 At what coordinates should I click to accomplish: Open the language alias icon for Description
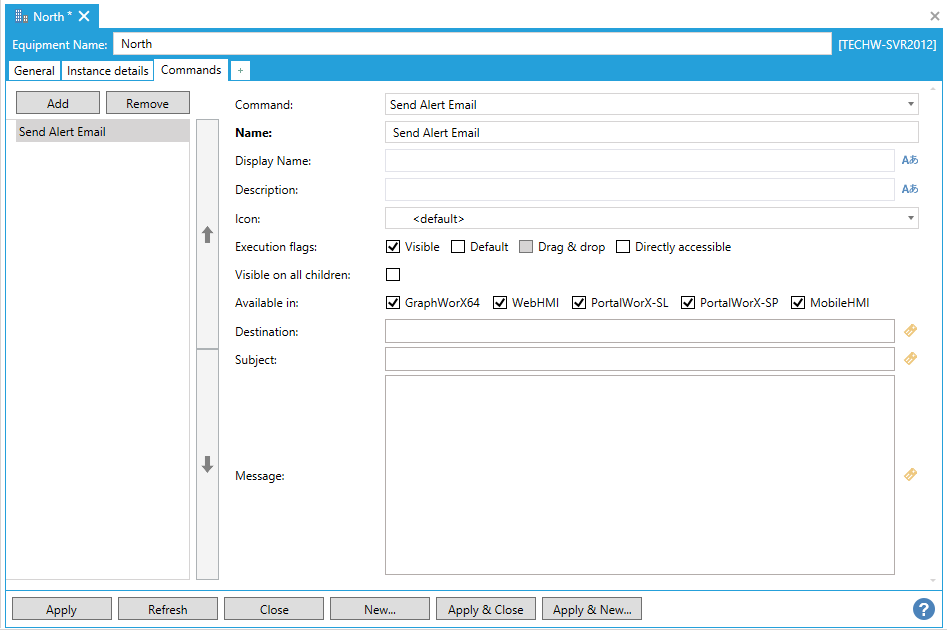(909, 189)
